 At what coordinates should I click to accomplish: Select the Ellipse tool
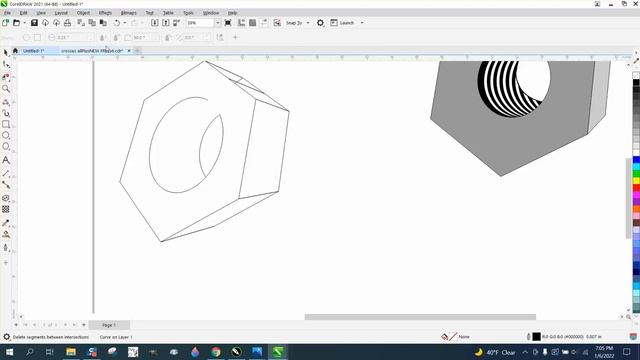(x=6, y=135)
